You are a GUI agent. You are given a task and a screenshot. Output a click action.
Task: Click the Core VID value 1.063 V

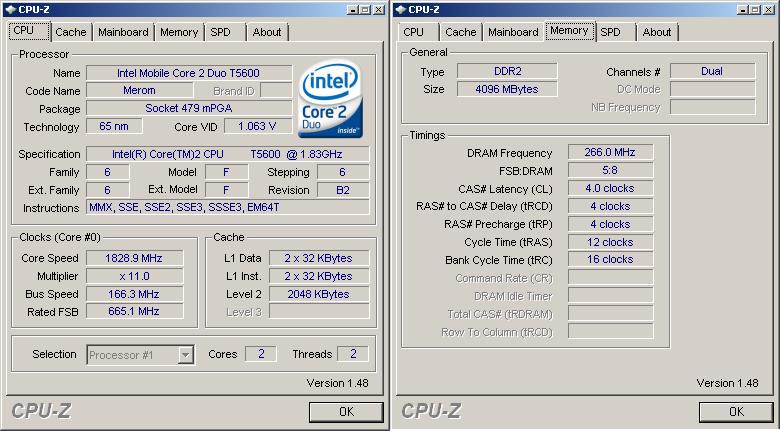(x=258, y=126)
